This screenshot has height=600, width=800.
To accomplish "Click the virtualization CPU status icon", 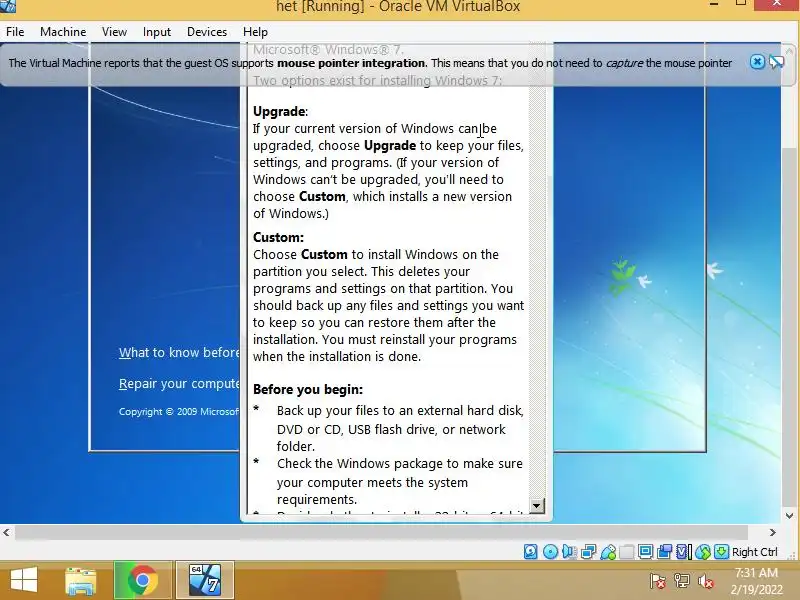I will (684, 552).
